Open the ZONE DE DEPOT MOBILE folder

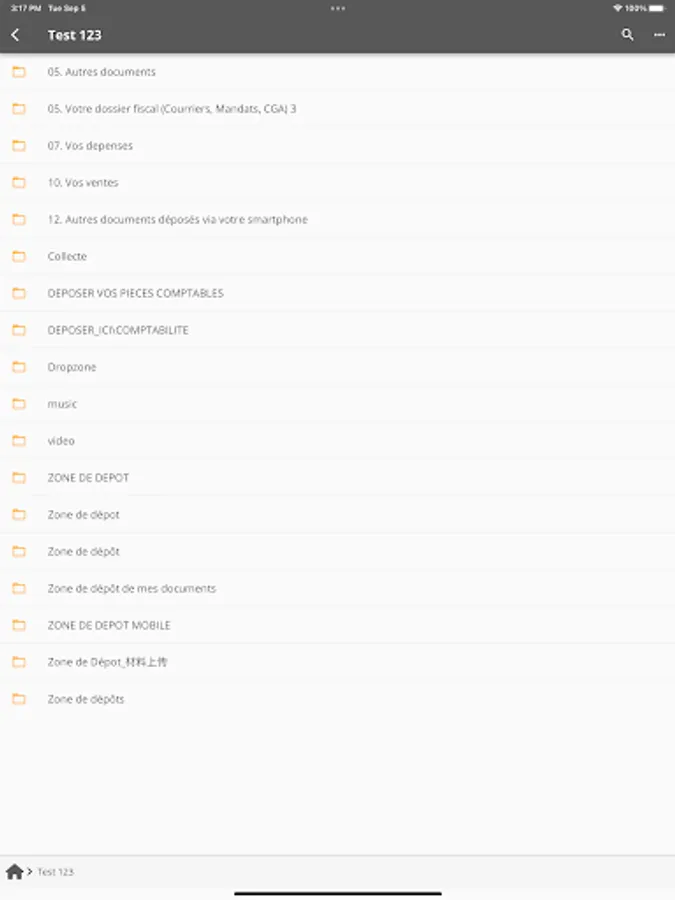(x=338, y=625)
